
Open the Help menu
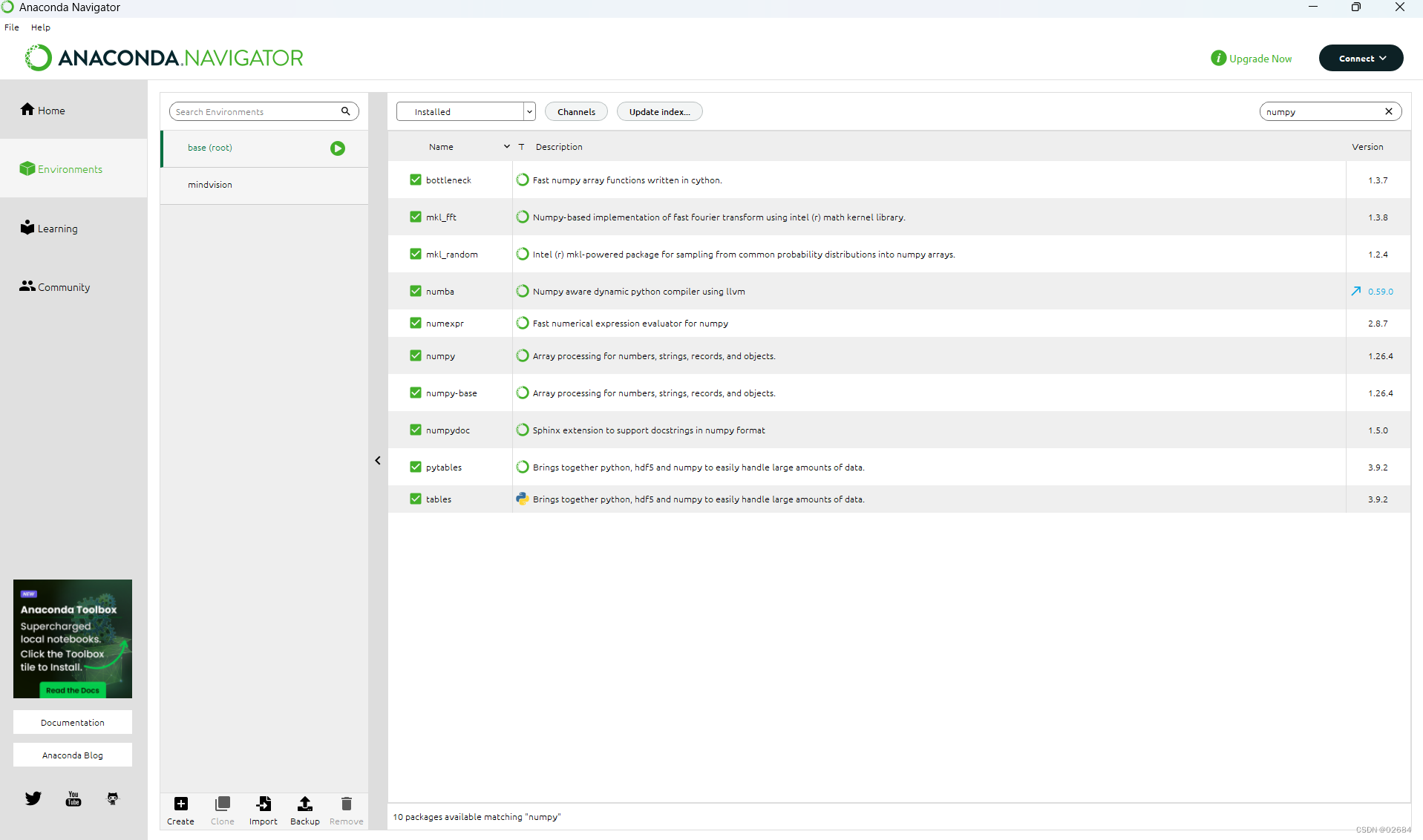click(41, 27)
